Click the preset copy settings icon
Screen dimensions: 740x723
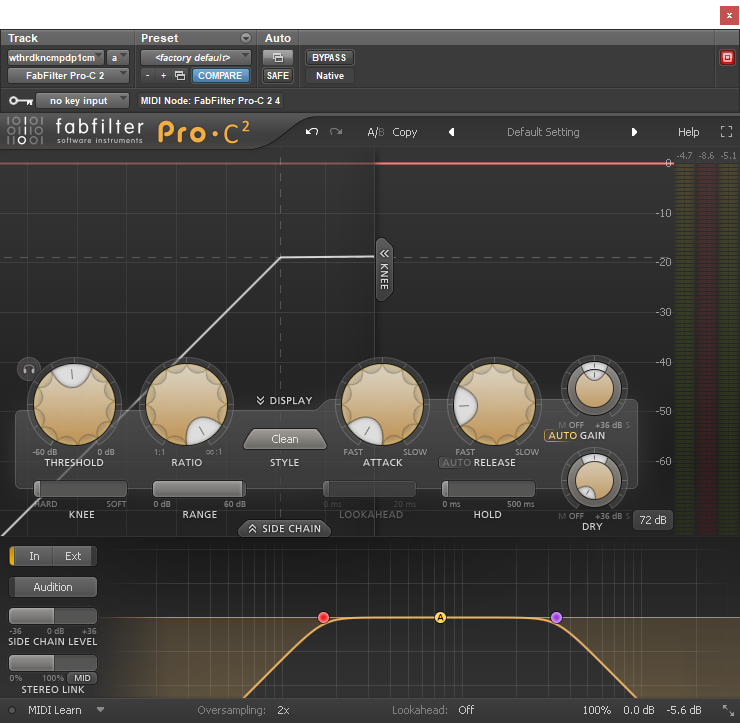tap(180, 76)
